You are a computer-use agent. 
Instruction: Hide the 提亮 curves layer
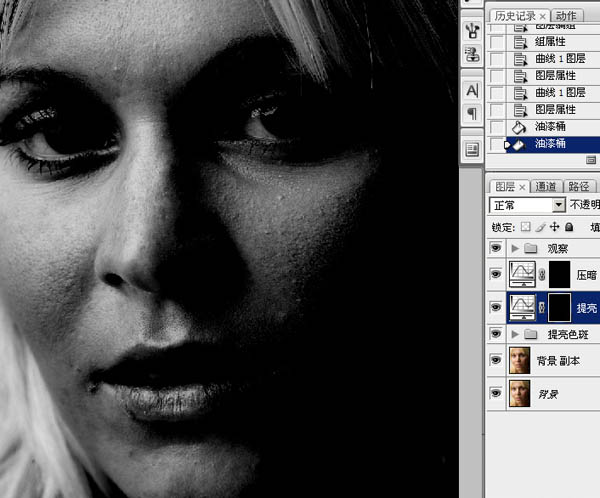pyautogui.click(x=496, y=307)
